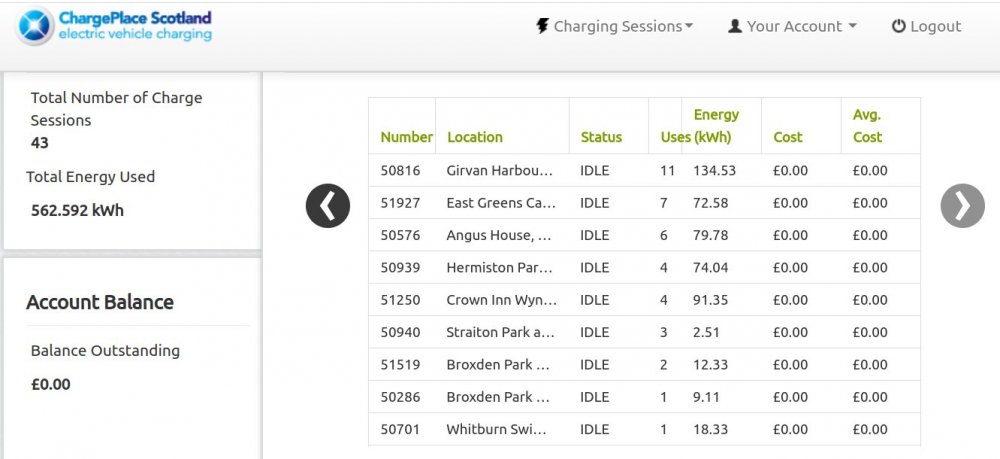The height and width of the screenshot is (459, 1000).
Task: Click the Balance Outstanding £0.00 amount
Action: point(50,384)
